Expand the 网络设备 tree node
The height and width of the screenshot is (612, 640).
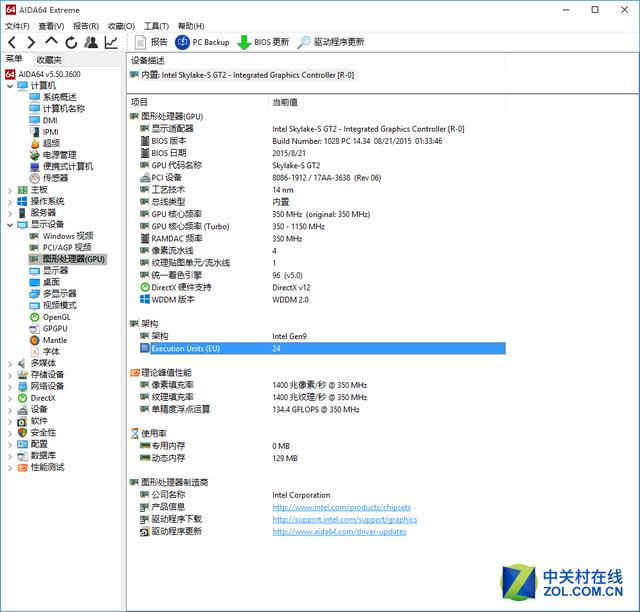[x=10, y=387]
